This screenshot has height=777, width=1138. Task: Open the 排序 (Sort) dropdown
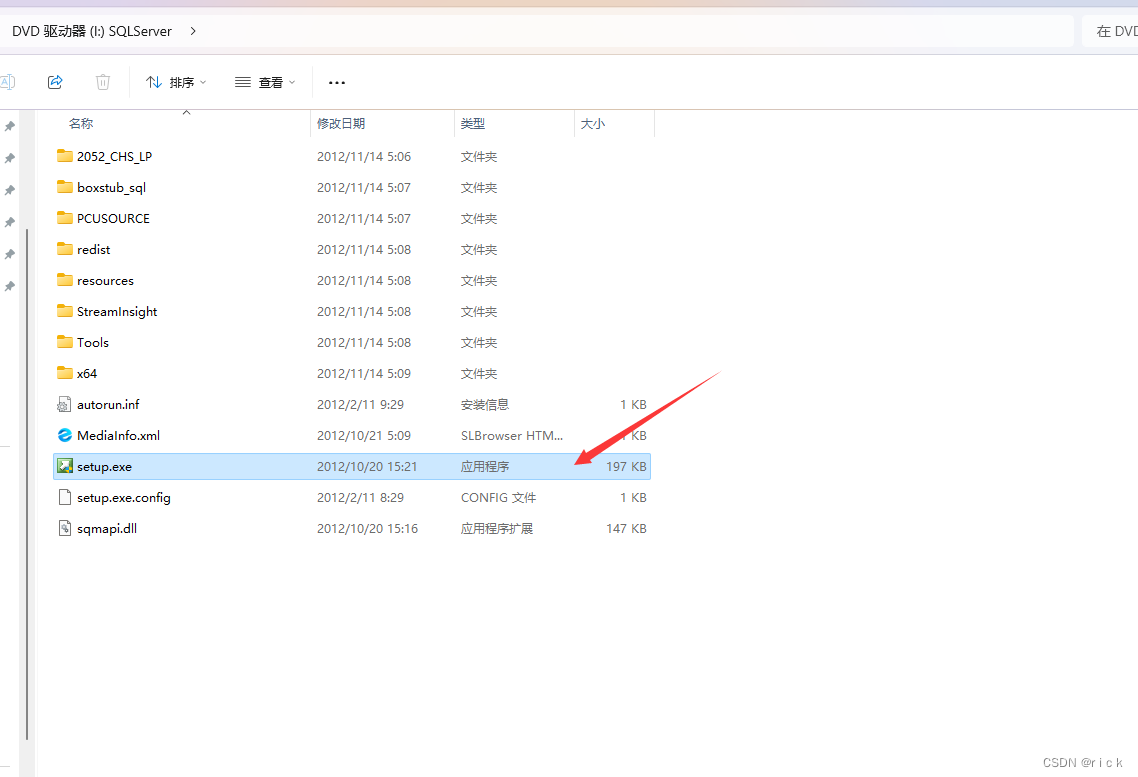point(176,82)
